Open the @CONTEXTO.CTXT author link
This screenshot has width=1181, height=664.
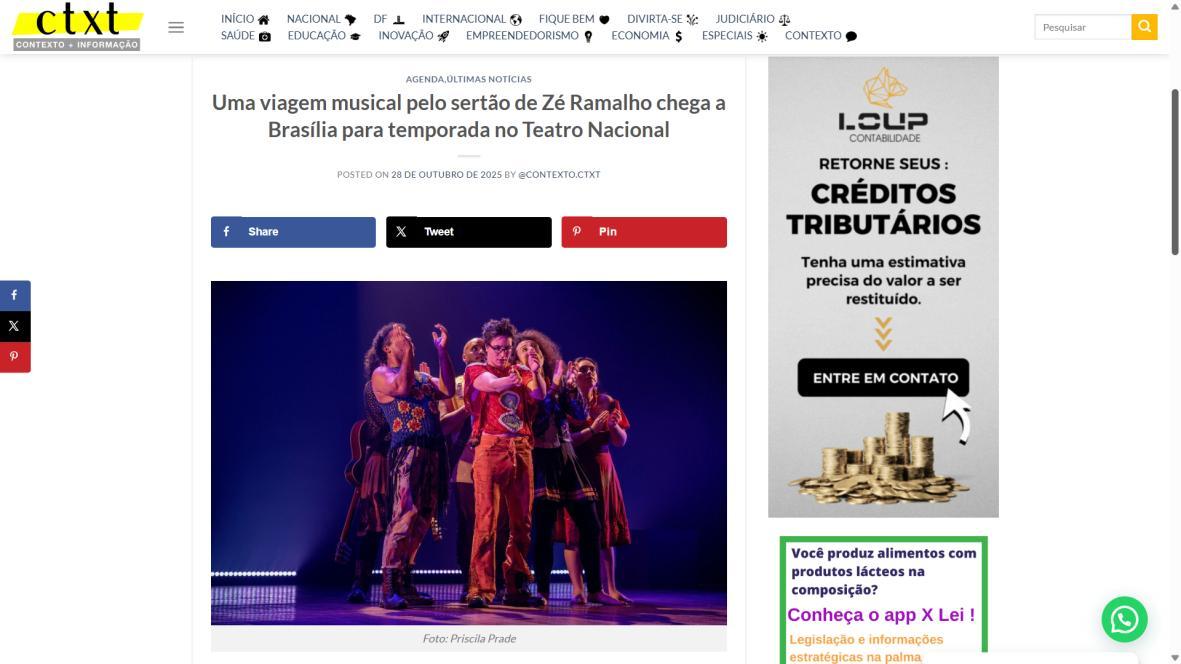(559, 175)
